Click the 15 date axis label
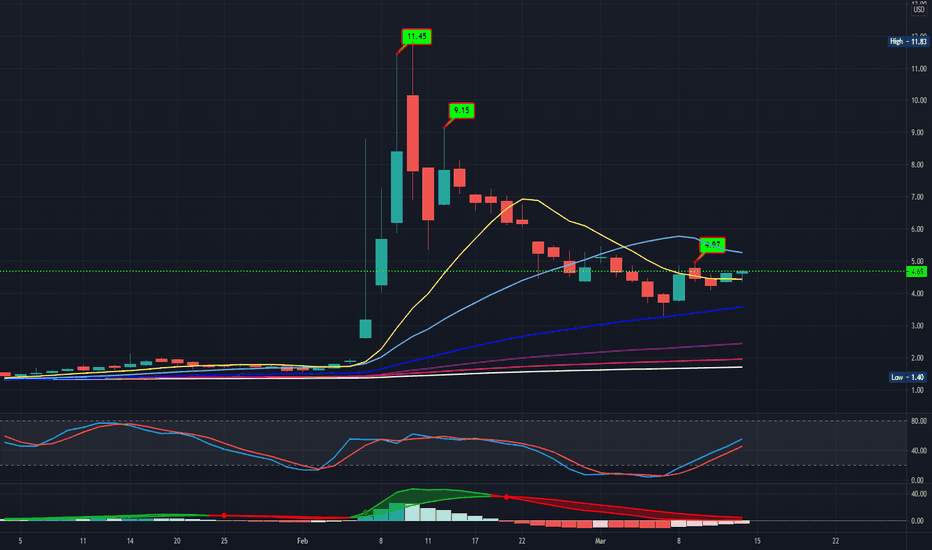 coord(757,541)
